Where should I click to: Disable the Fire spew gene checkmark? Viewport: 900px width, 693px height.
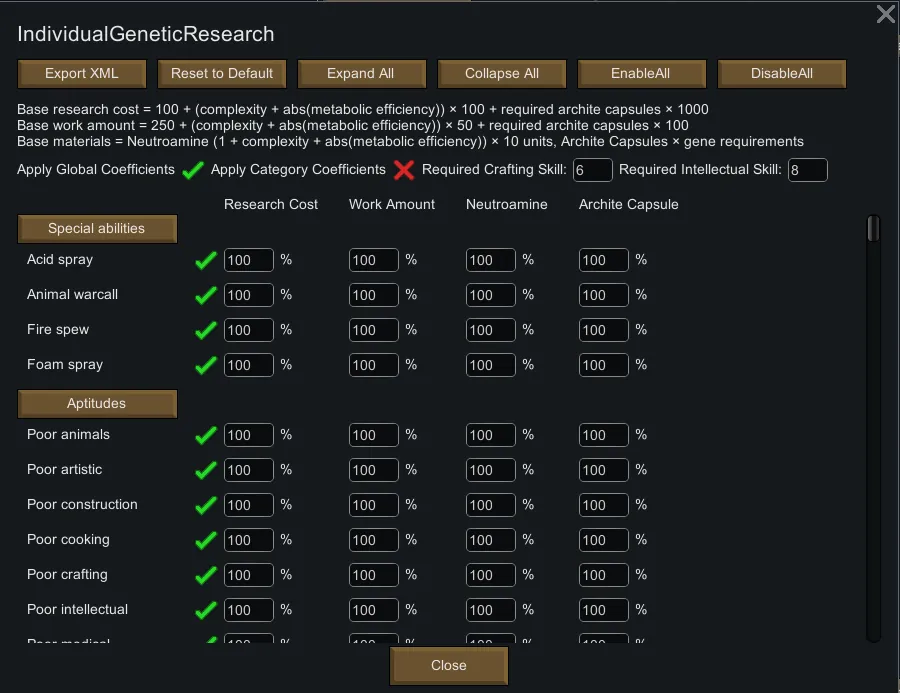pos(206,330)
